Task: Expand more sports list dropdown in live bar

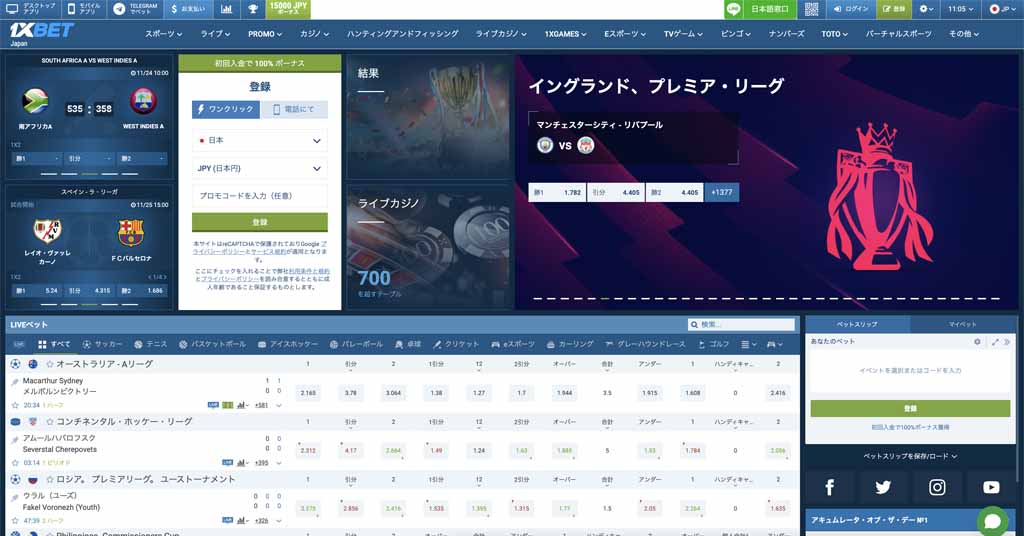Action: [748, 344]
